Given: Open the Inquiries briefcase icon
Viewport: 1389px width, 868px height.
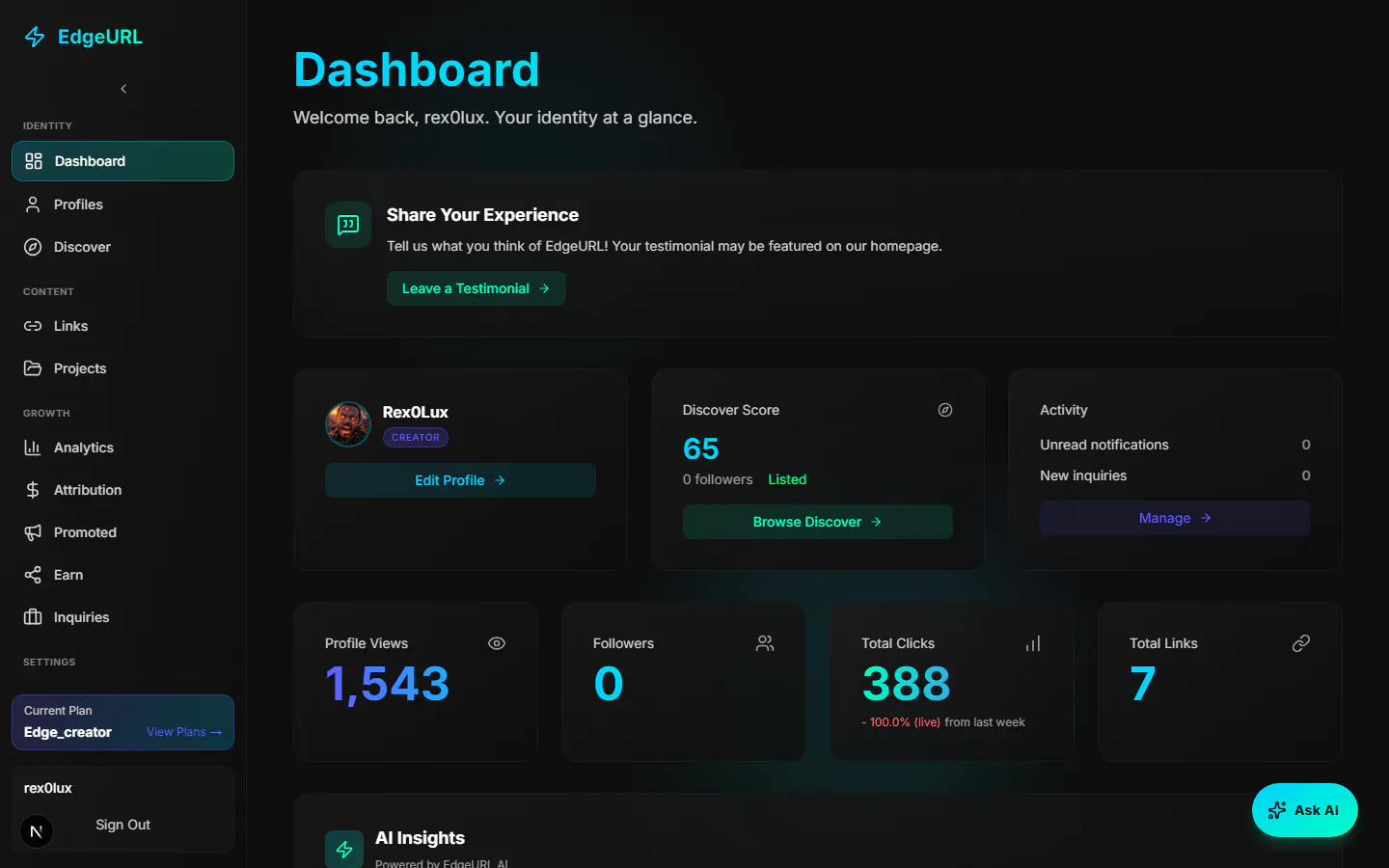Looking at the screenshot, I should tap(33, 617).
